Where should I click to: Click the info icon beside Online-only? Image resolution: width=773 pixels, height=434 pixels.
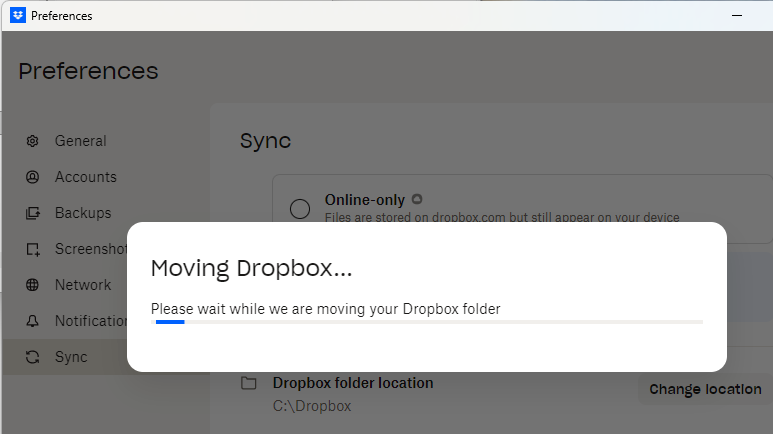tap(417, 199)
